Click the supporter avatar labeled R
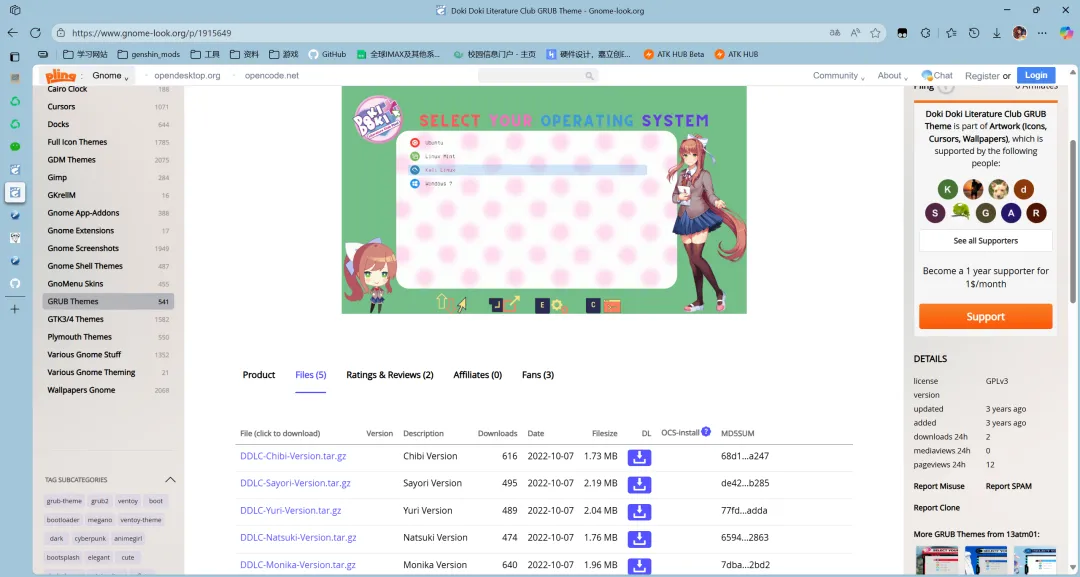1080x577 pixels. (1036, 213)
